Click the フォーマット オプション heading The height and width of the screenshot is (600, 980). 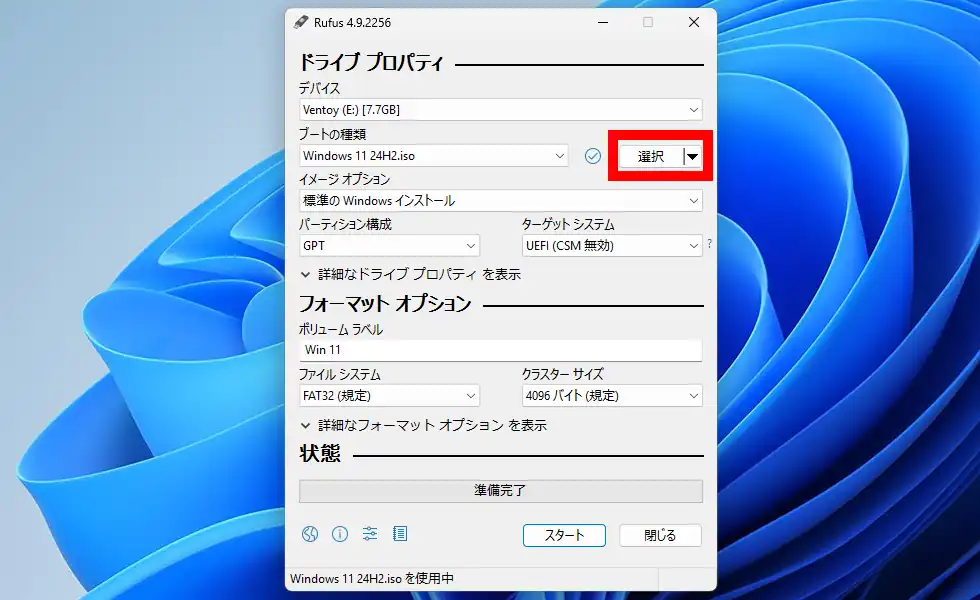coord(385,304)
